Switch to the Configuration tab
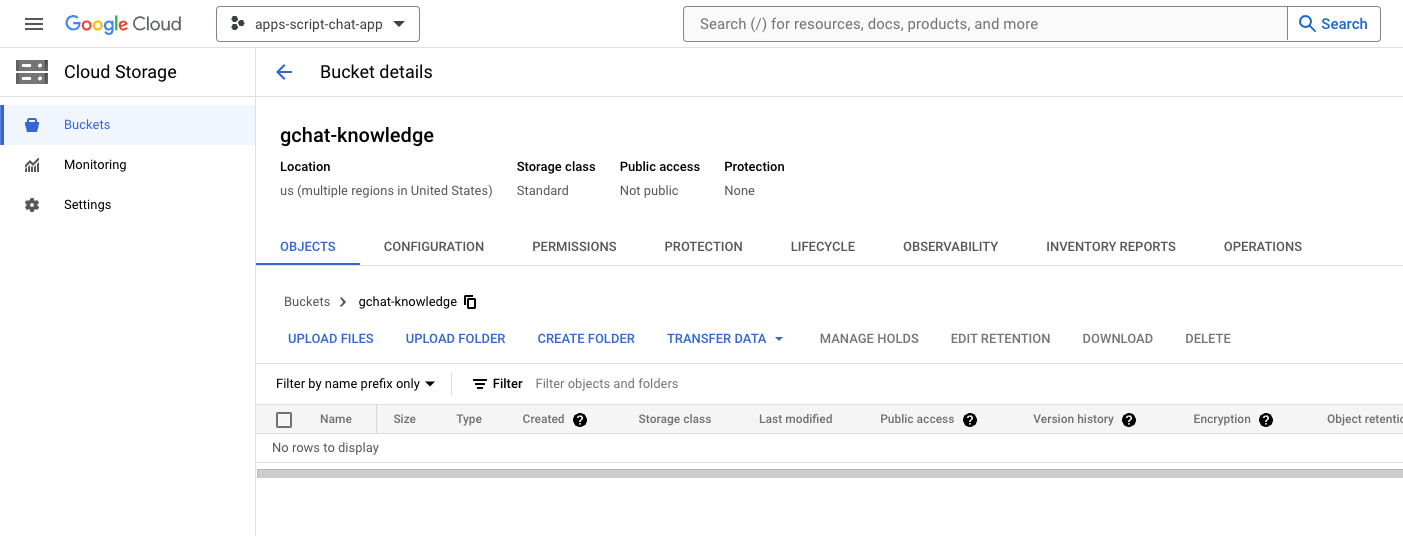1403x536 pixels. (434, 247)
